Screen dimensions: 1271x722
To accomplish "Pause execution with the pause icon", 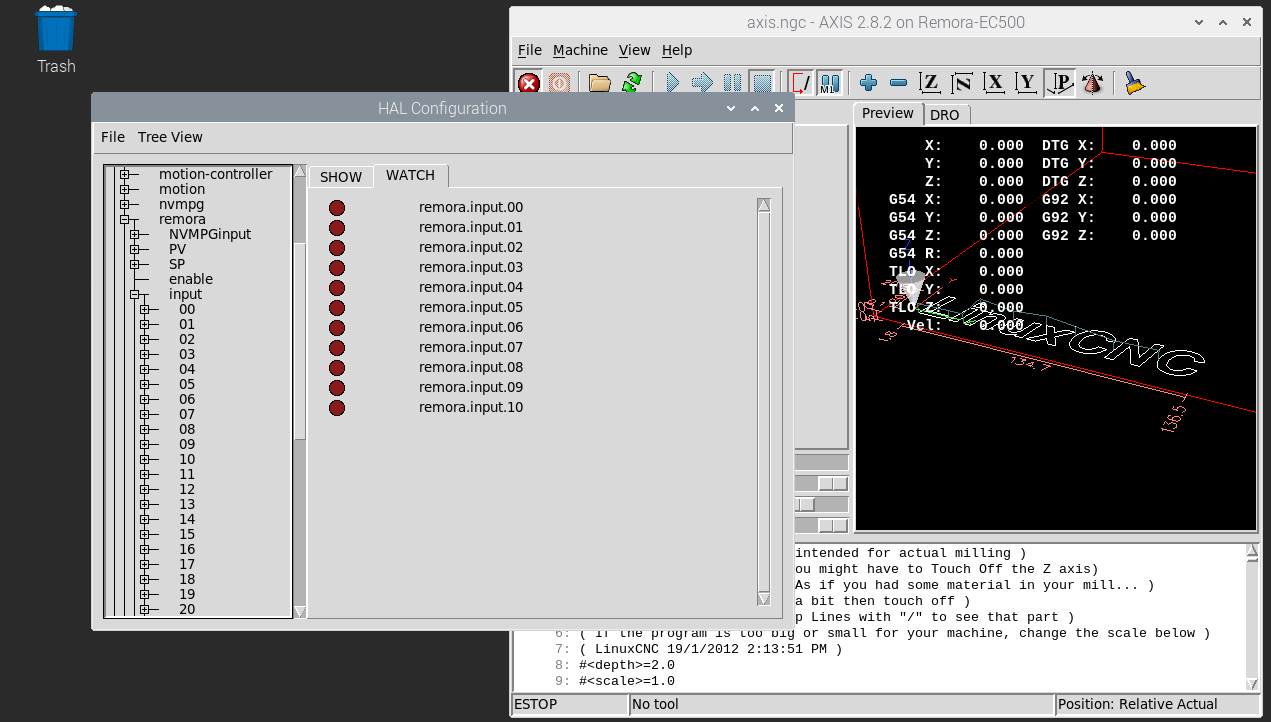I will point(732,83).
